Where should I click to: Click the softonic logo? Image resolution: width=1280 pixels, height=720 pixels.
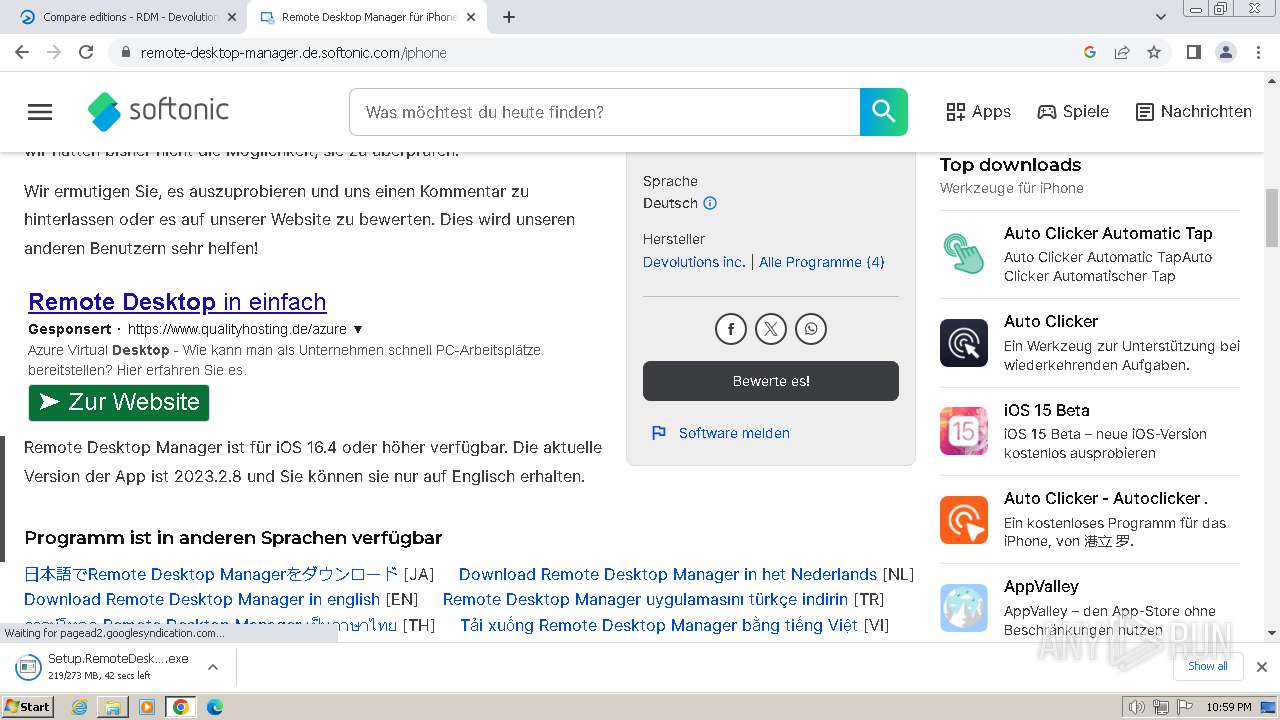[158, 111]
